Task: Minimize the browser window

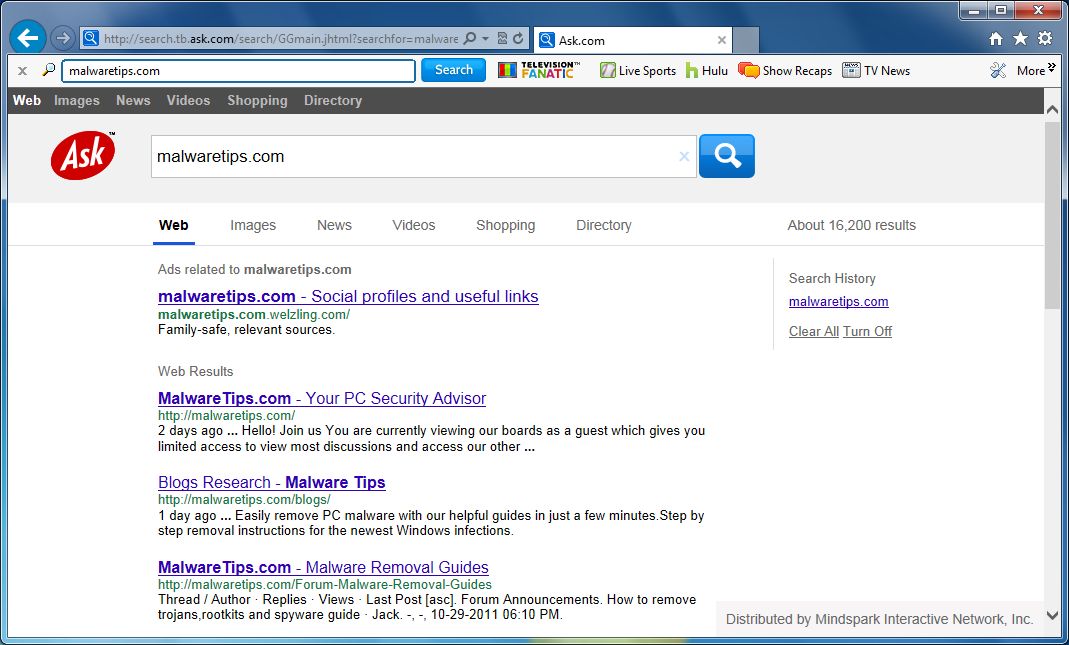Action: click(974, 10)
